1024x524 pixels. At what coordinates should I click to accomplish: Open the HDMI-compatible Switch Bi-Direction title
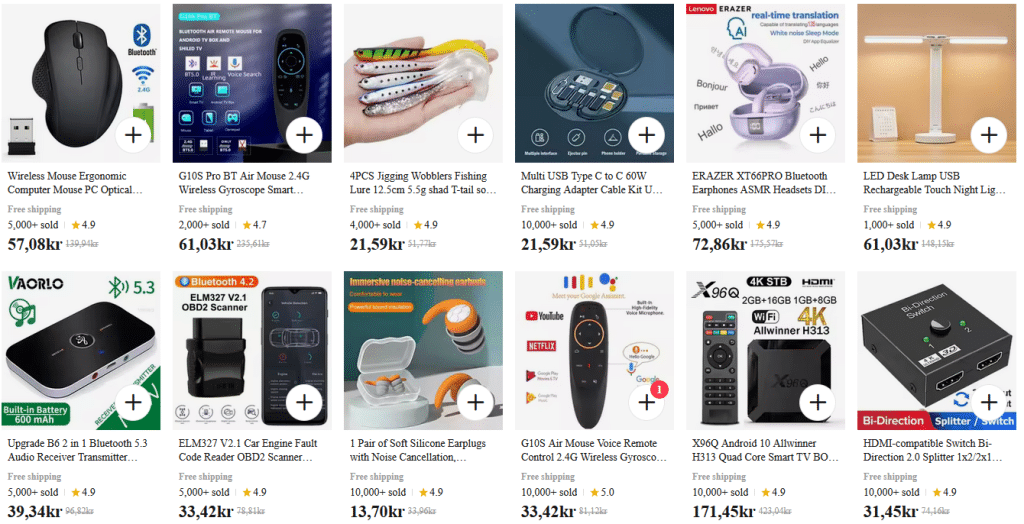pyautogui.click(x=933, y=450)
